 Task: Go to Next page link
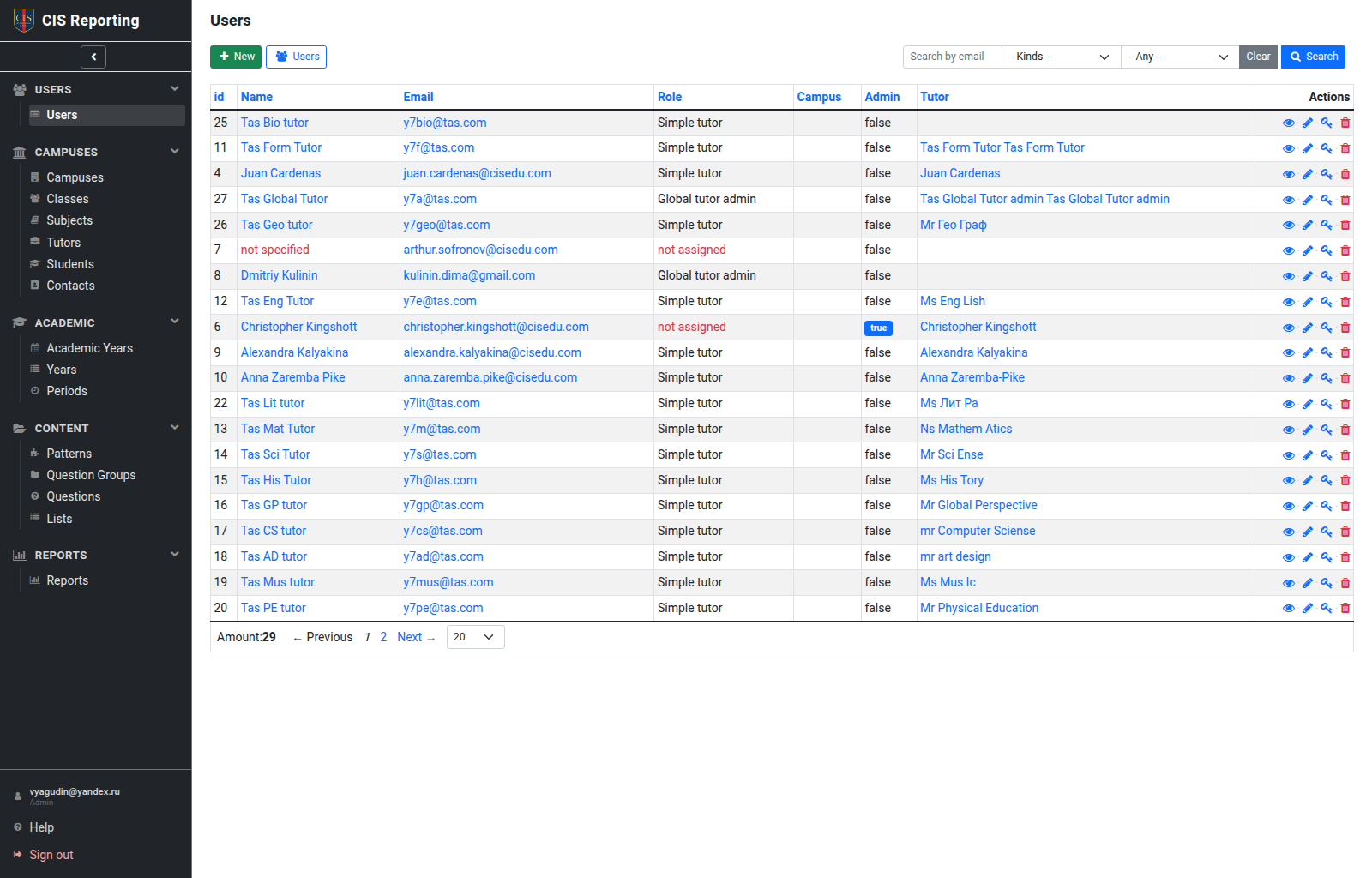tap(416, 637)
